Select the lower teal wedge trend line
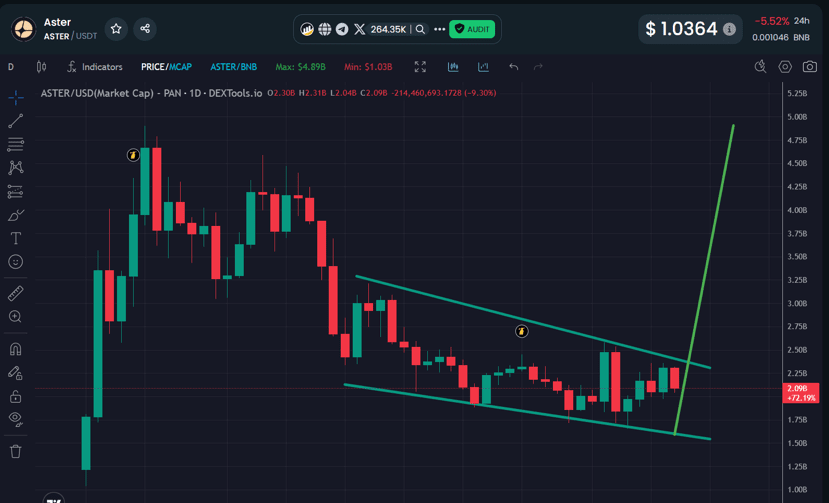 527,411
